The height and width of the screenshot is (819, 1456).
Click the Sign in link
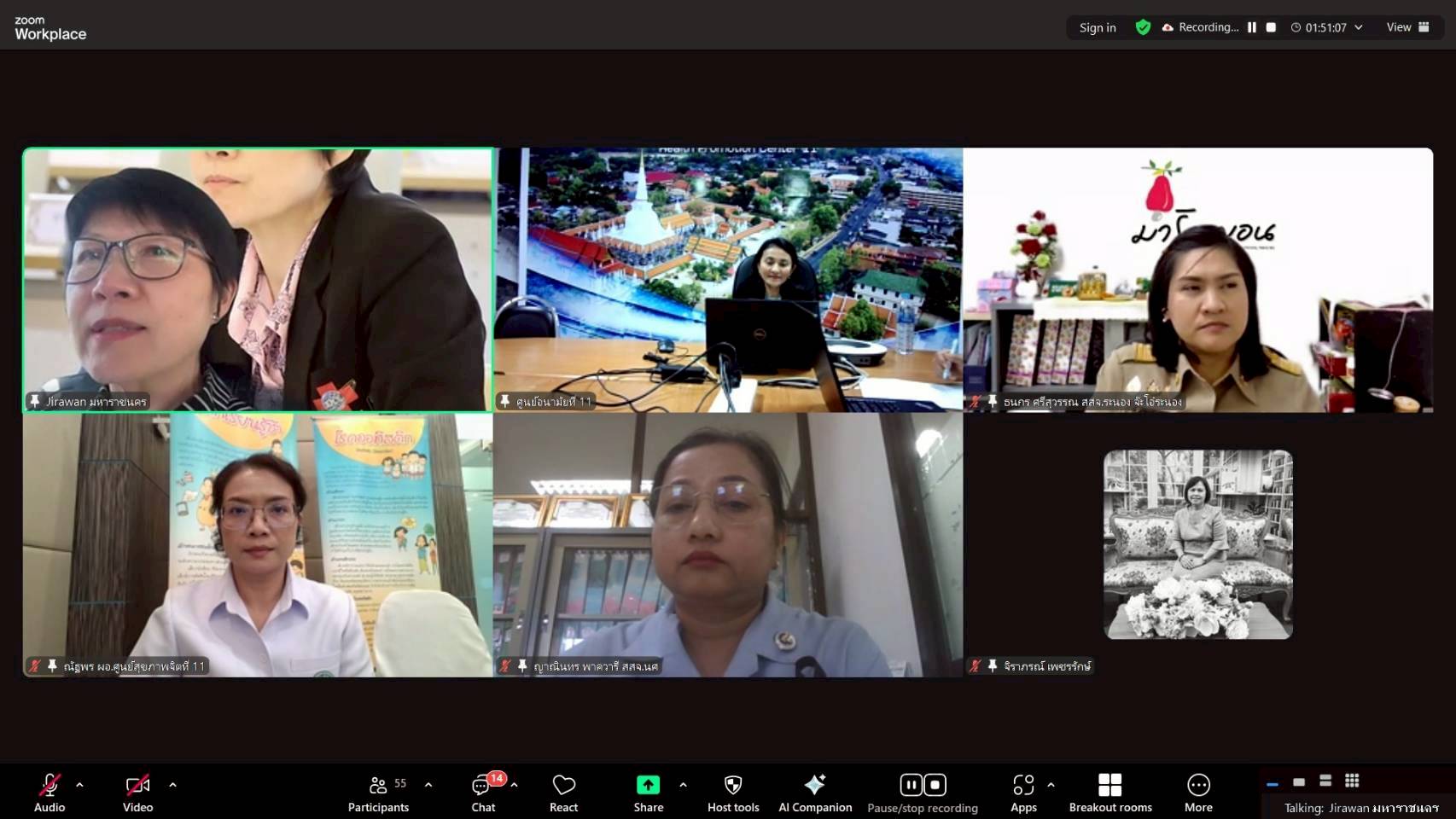tap(1097, 27)
